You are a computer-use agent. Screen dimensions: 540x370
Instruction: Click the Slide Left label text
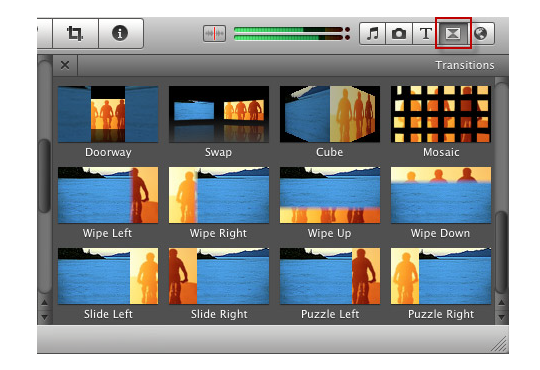[x=108, y=314]
